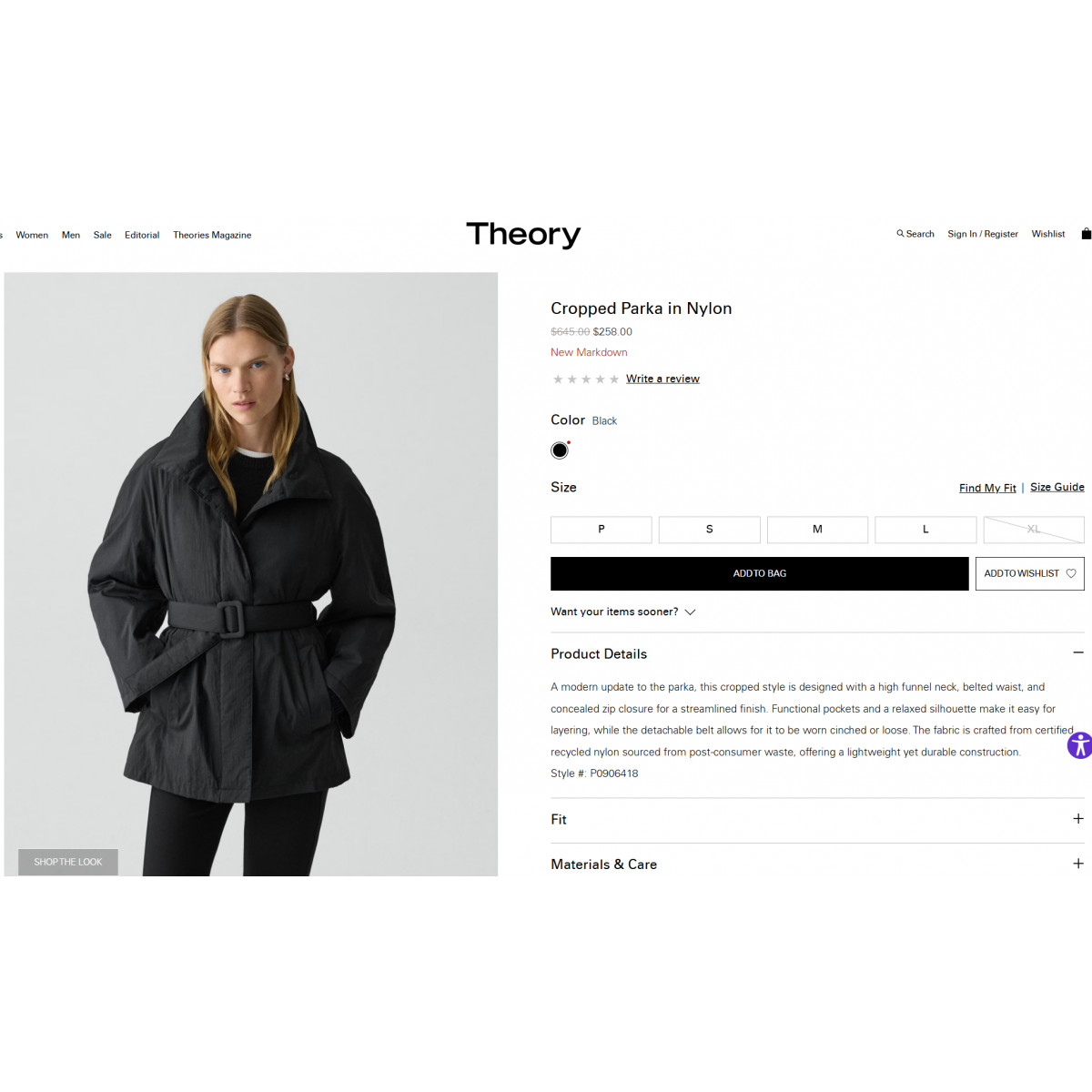This screenshot has height=1092, width=1092.
Task: Click the Search magnifier icon
Action: (900, 234)
